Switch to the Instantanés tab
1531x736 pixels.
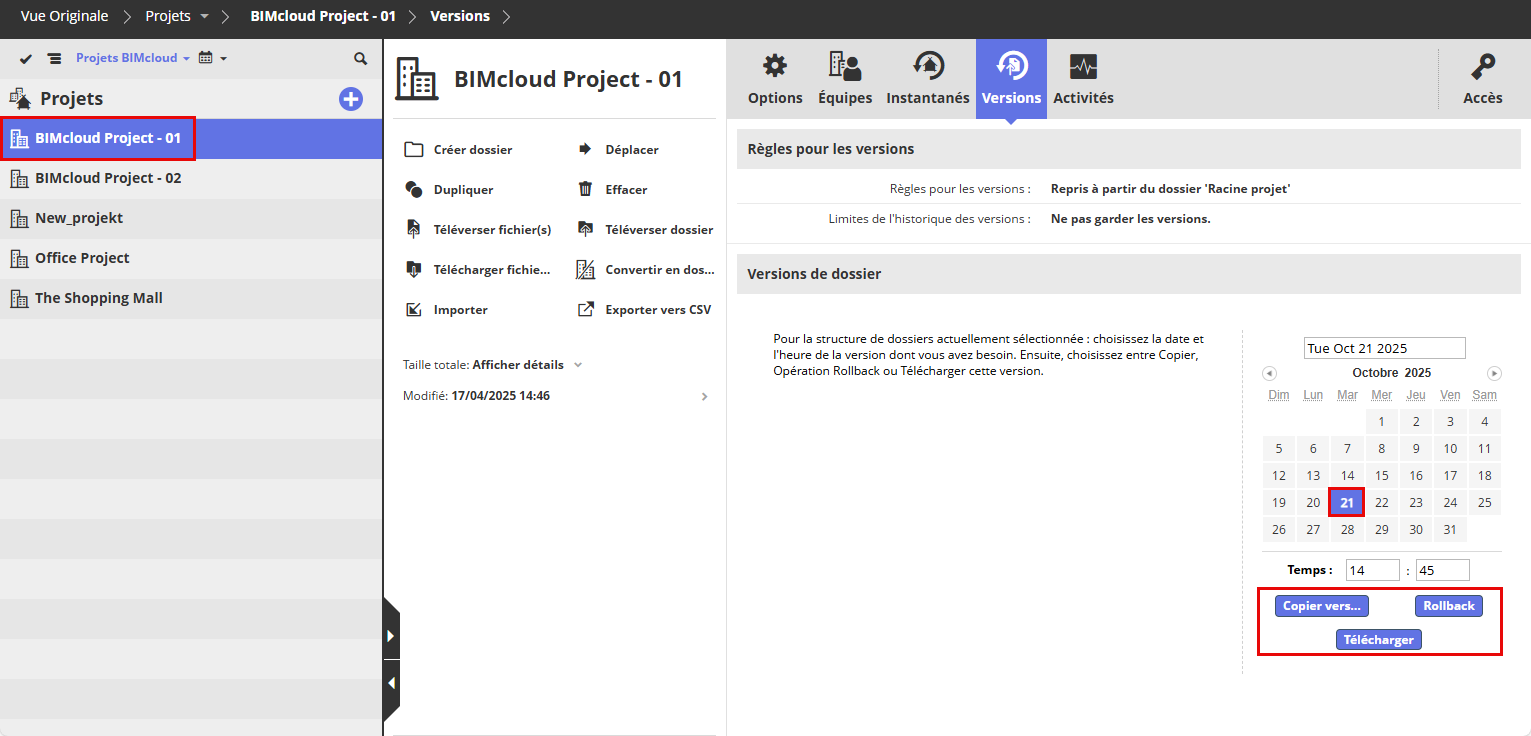tap(928, 79)
